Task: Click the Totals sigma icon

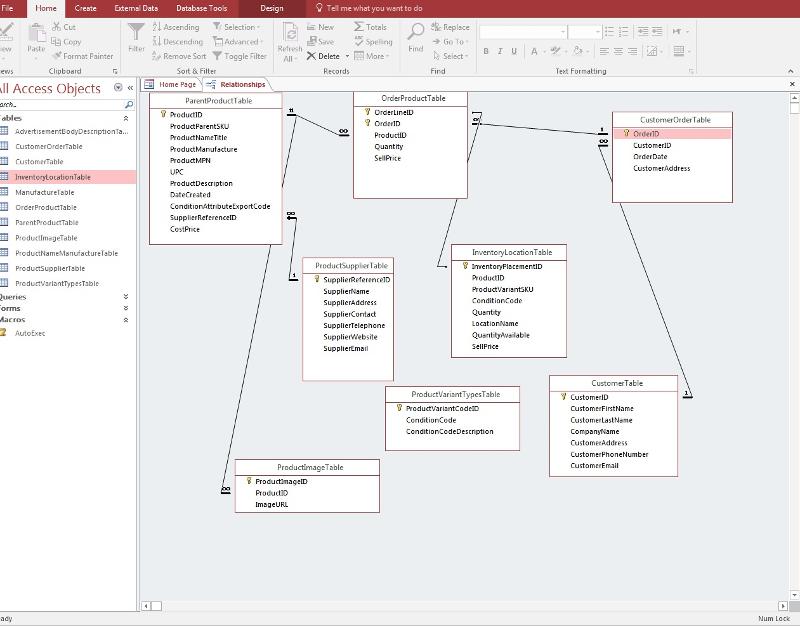Action: (x=359, y=27)
